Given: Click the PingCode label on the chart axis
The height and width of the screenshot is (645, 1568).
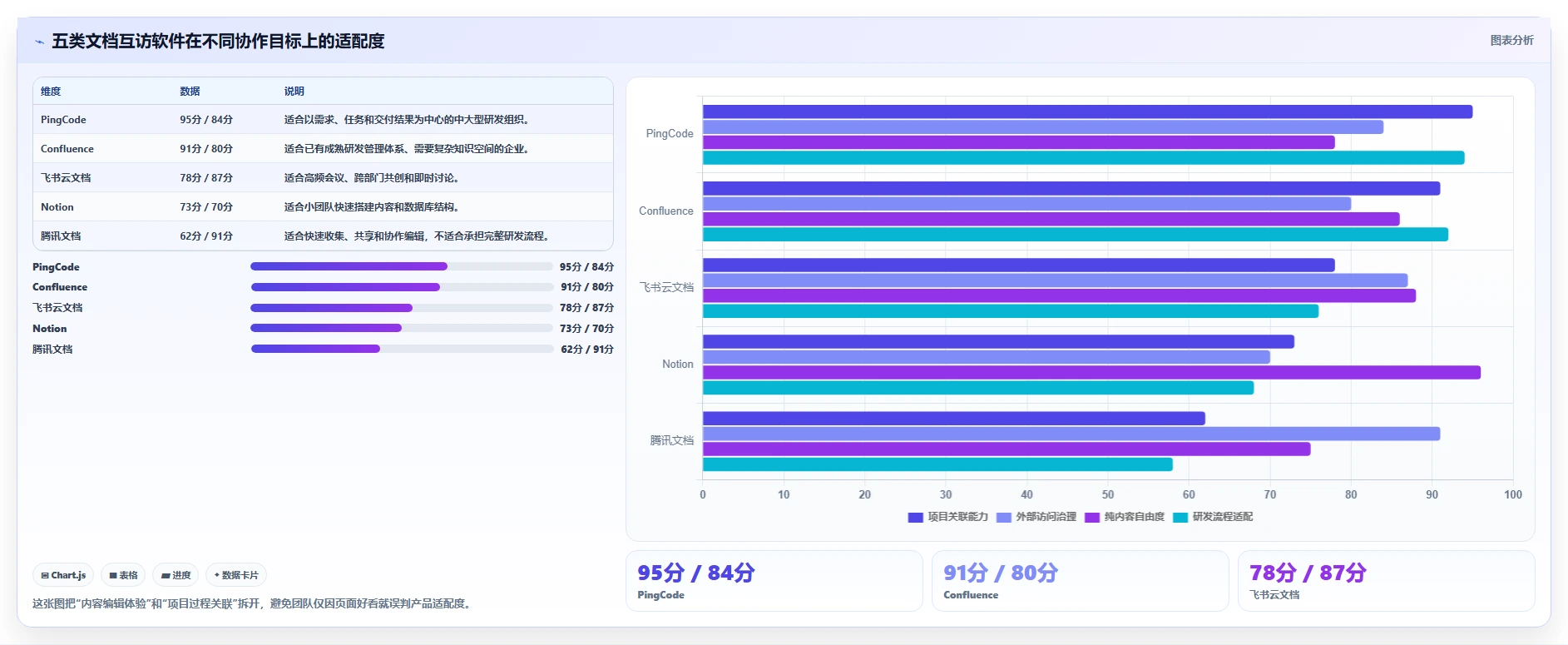Looking at the screenshot, I should tap(670, 134).
